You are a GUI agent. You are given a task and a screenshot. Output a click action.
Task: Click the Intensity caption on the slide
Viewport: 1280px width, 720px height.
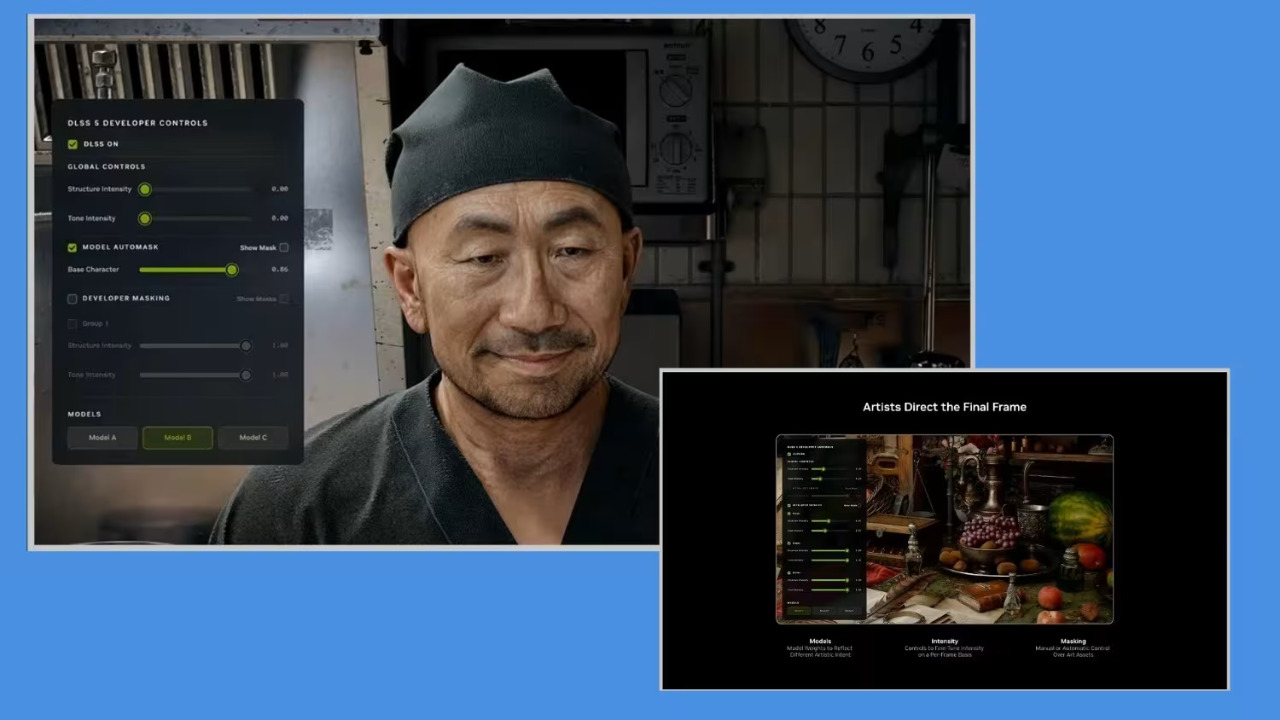point(945,641)
